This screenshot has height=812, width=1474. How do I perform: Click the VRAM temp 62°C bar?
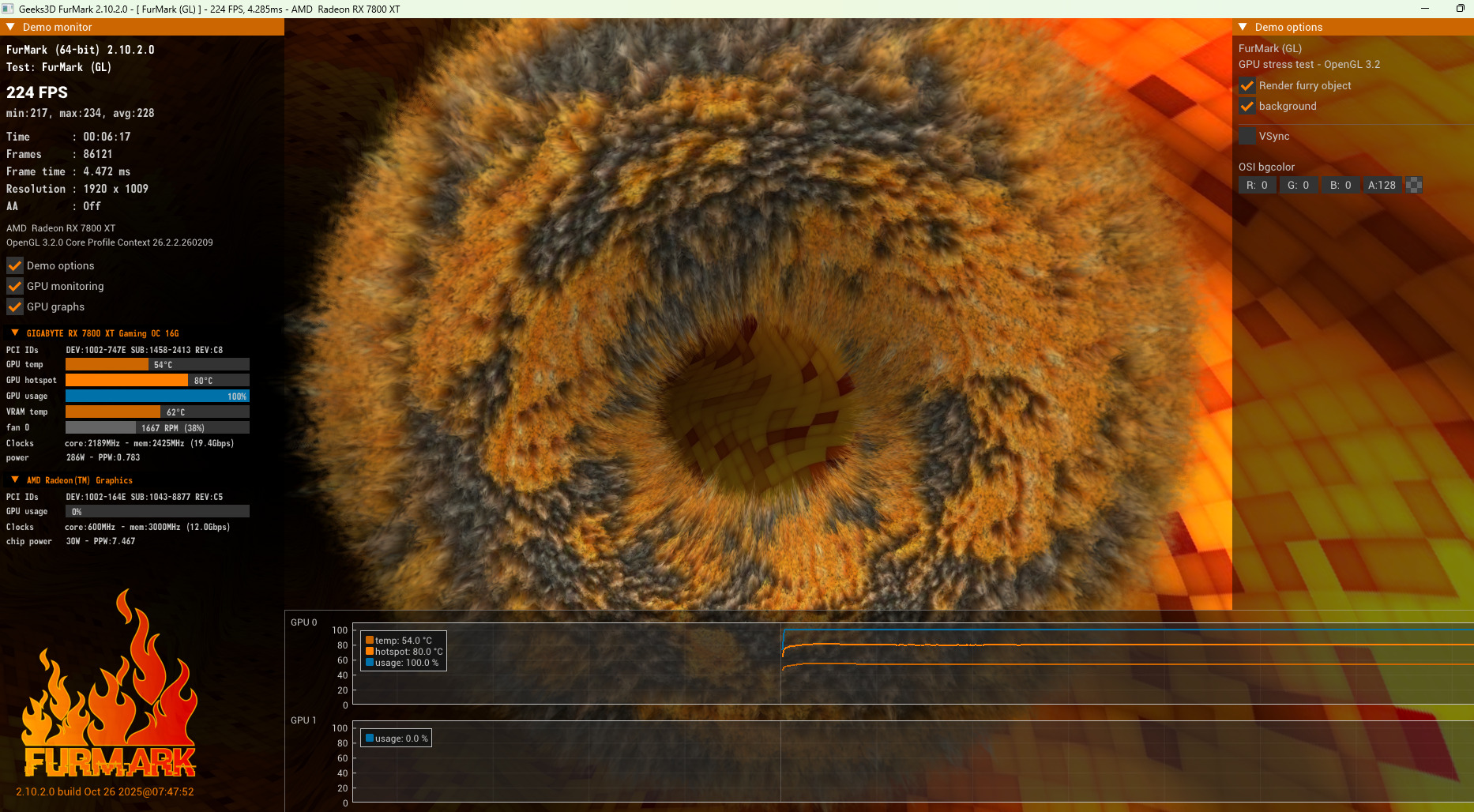(x=157, y=412)
